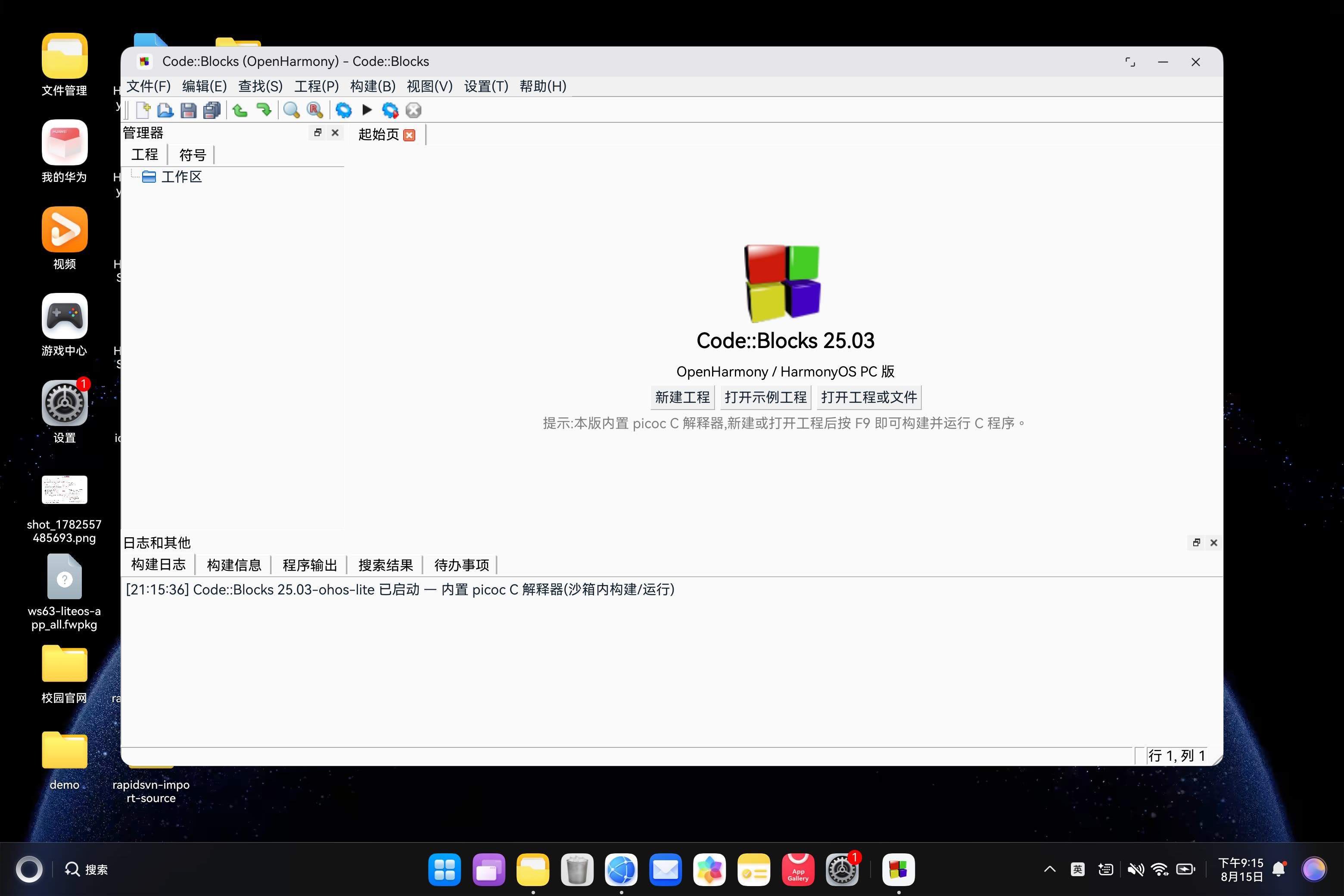Switch to the 构建日志 log tab

click(x=158, y=565)
